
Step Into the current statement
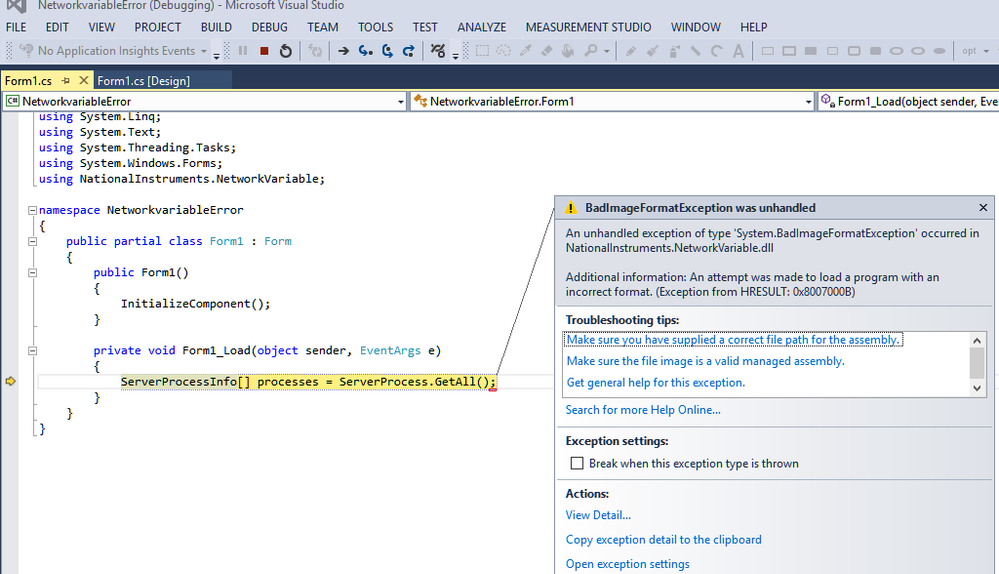coord(365,51)
